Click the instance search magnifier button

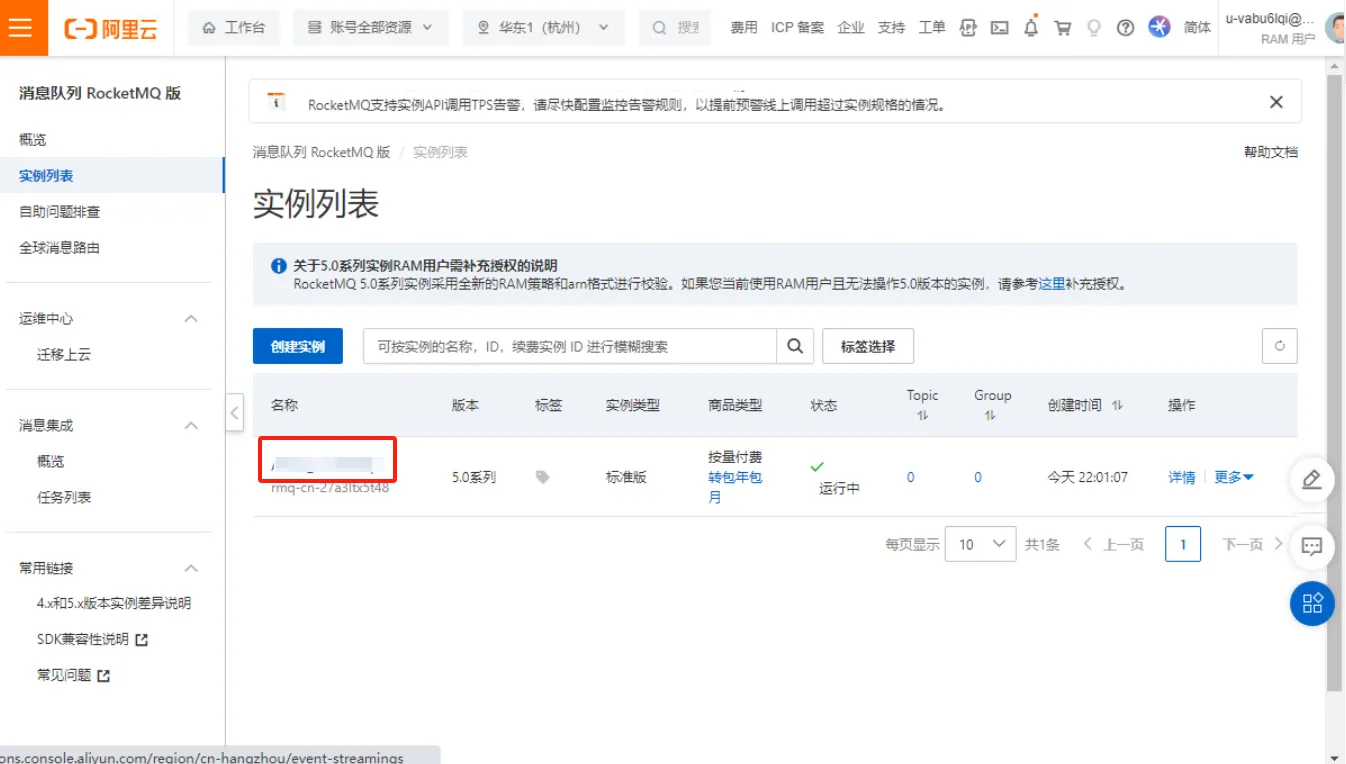795,347
